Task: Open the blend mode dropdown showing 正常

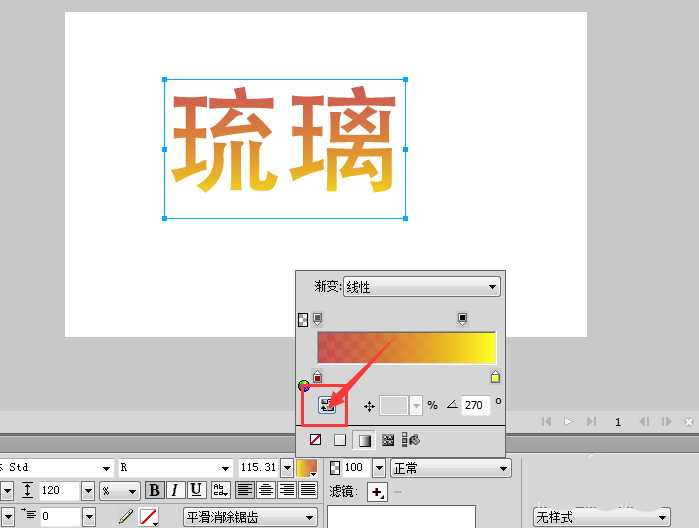Action: pos(450,468)
